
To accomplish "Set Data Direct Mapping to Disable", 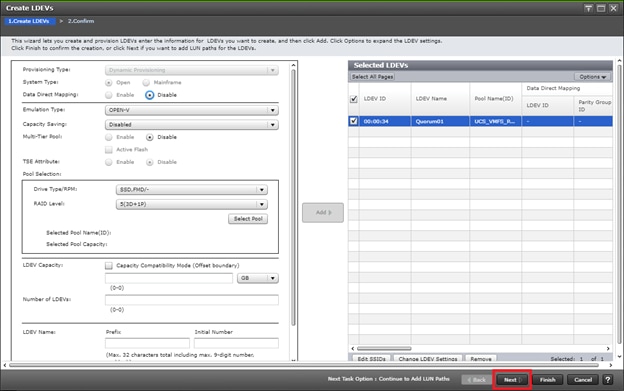I will click(x=149, y=95).
